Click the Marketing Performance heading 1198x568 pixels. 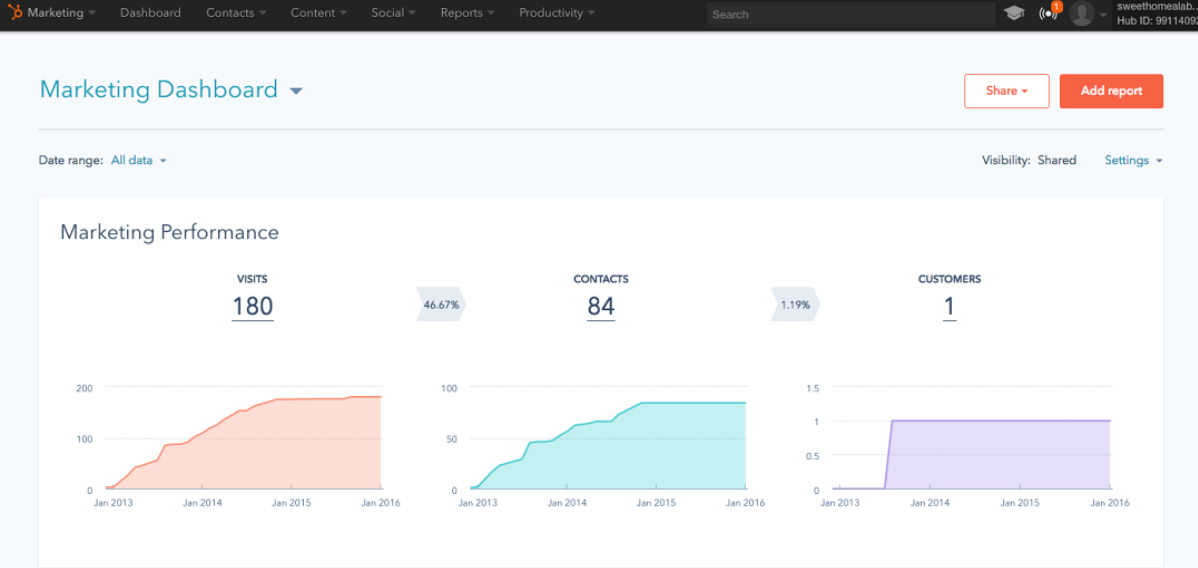coord(170,232)
